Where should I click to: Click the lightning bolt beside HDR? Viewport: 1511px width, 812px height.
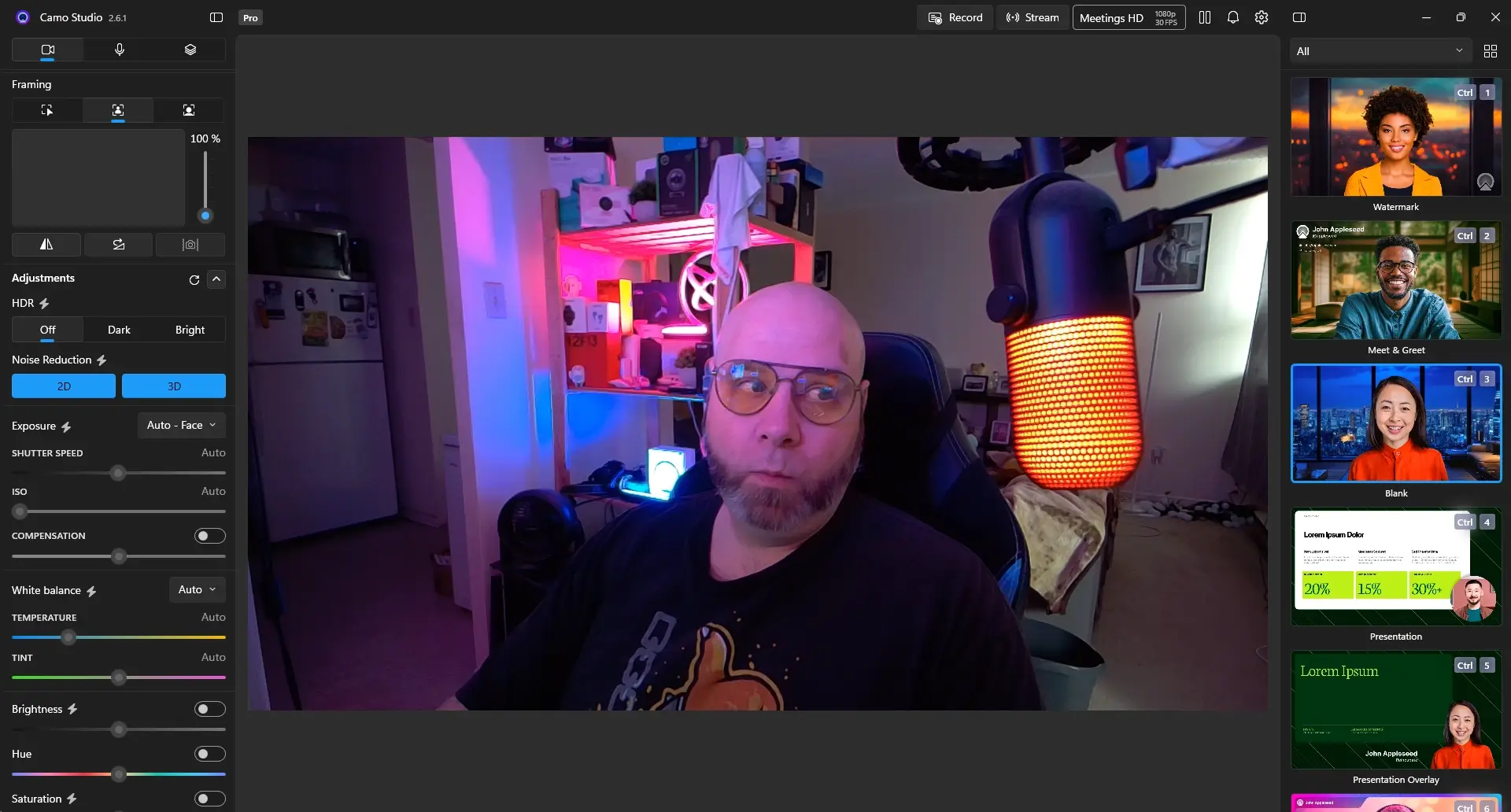(x=44, y=304)
